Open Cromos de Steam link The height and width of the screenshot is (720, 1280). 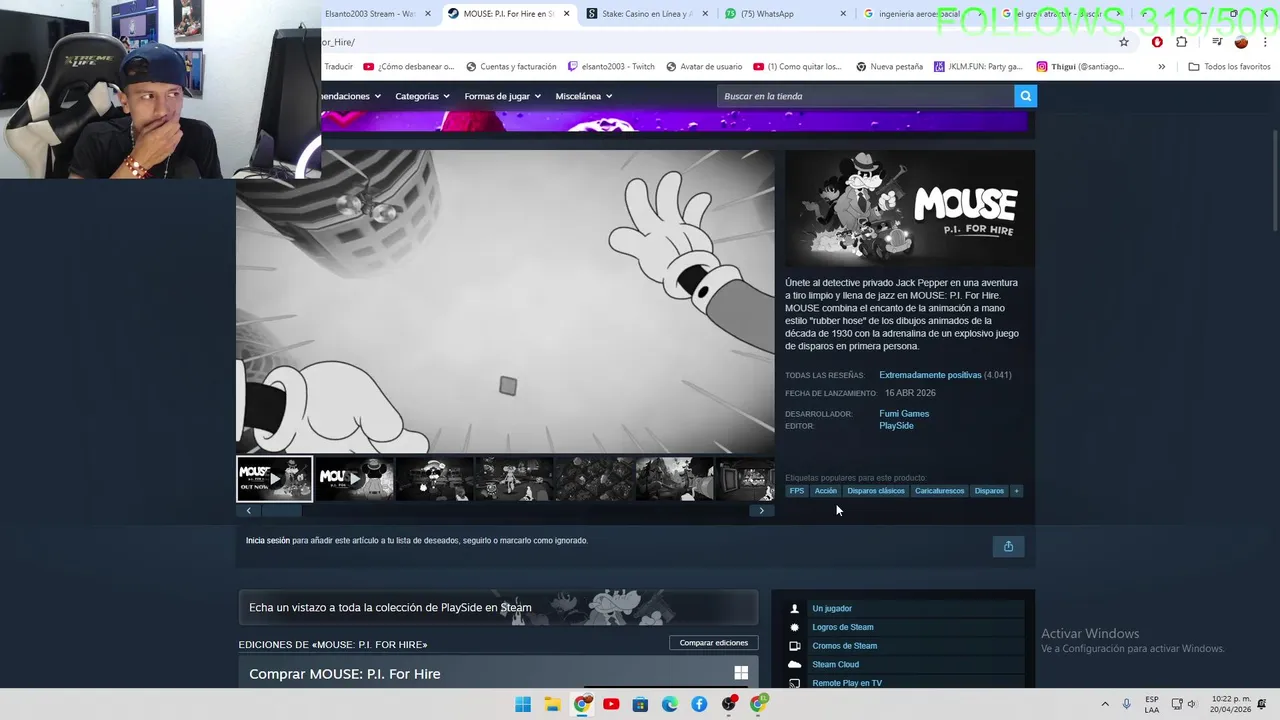click(845, 646)
